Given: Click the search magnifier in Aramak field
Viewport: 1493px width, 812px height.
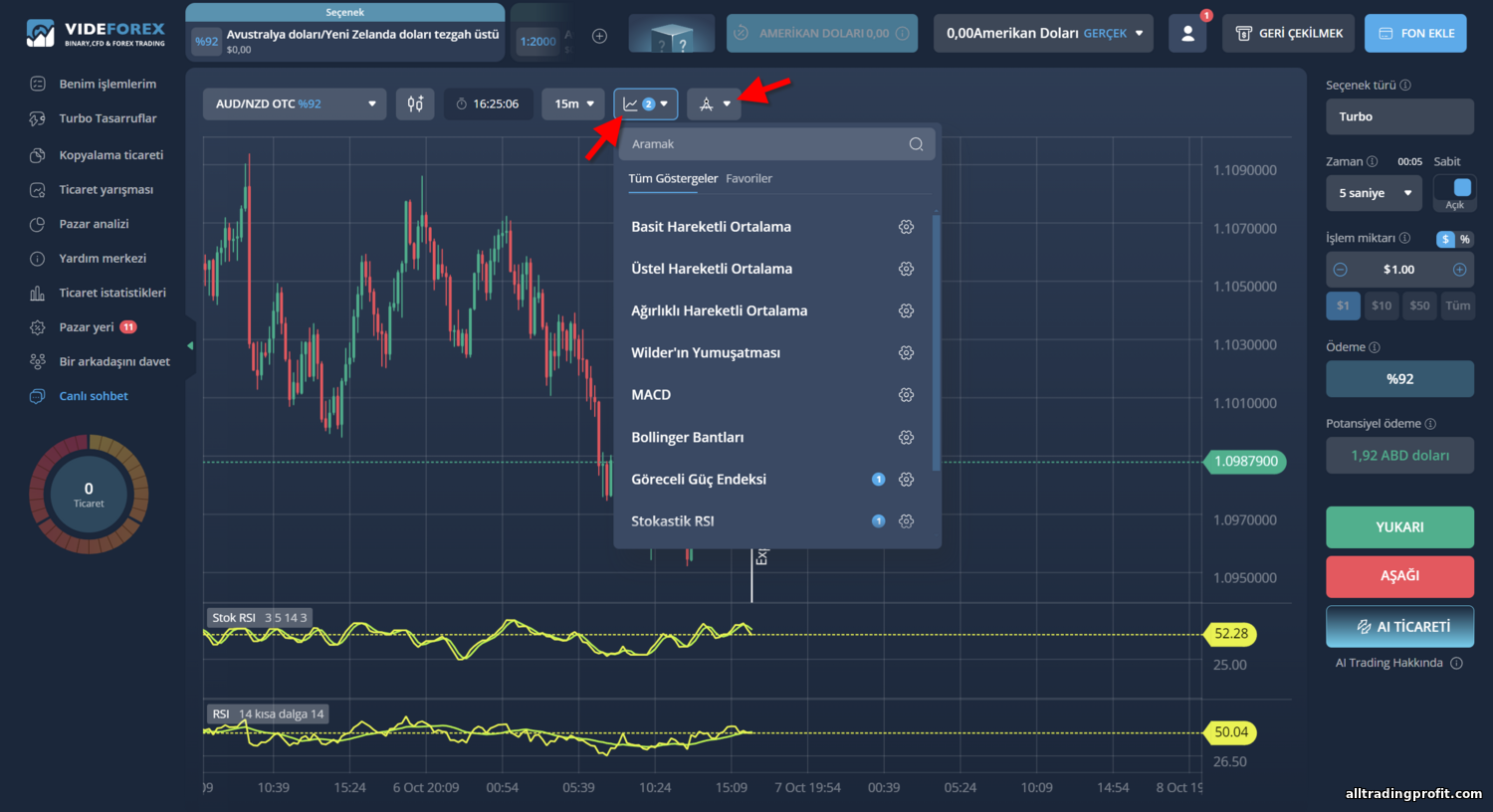Looking at the screenshot, I should [916, 144].
